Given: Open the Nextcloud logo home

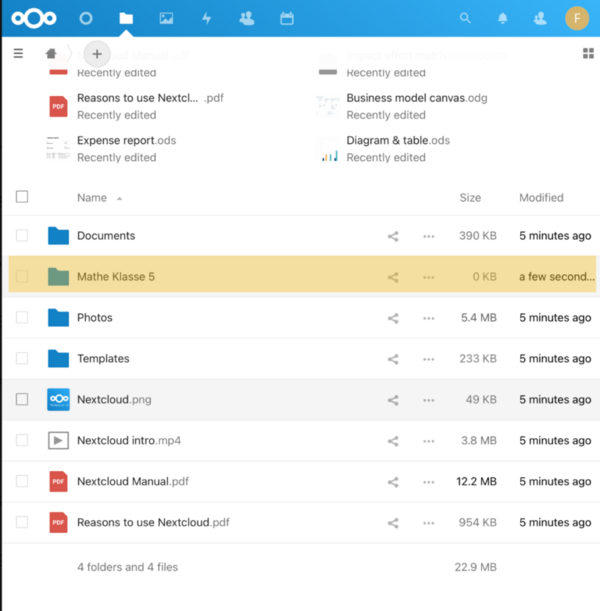Looking at the screenshot, I should pos(34,18).
